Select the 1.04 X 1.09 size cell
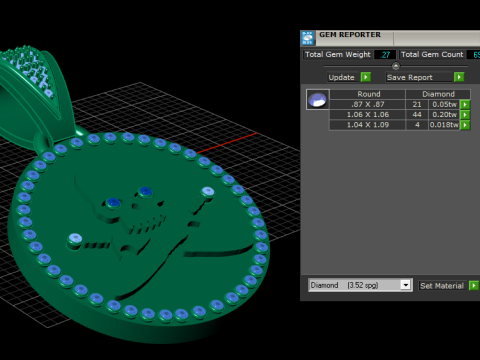 pos(368,125)
